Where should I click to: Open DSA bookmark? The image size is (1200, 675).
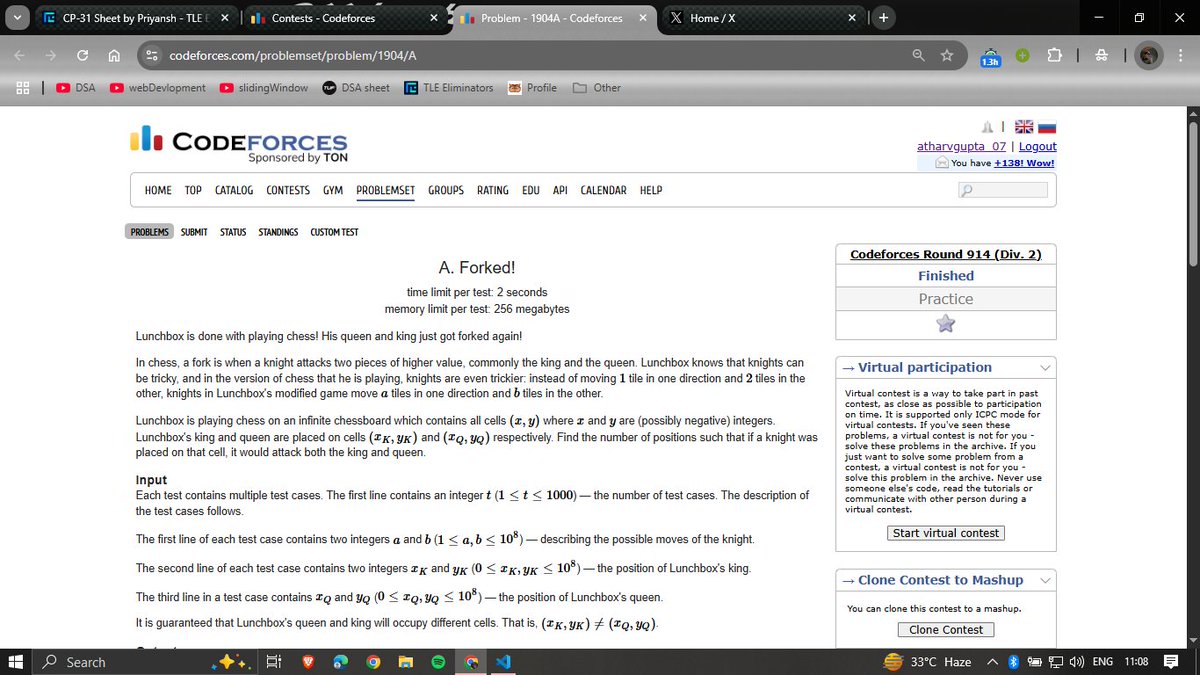point(77,88)
